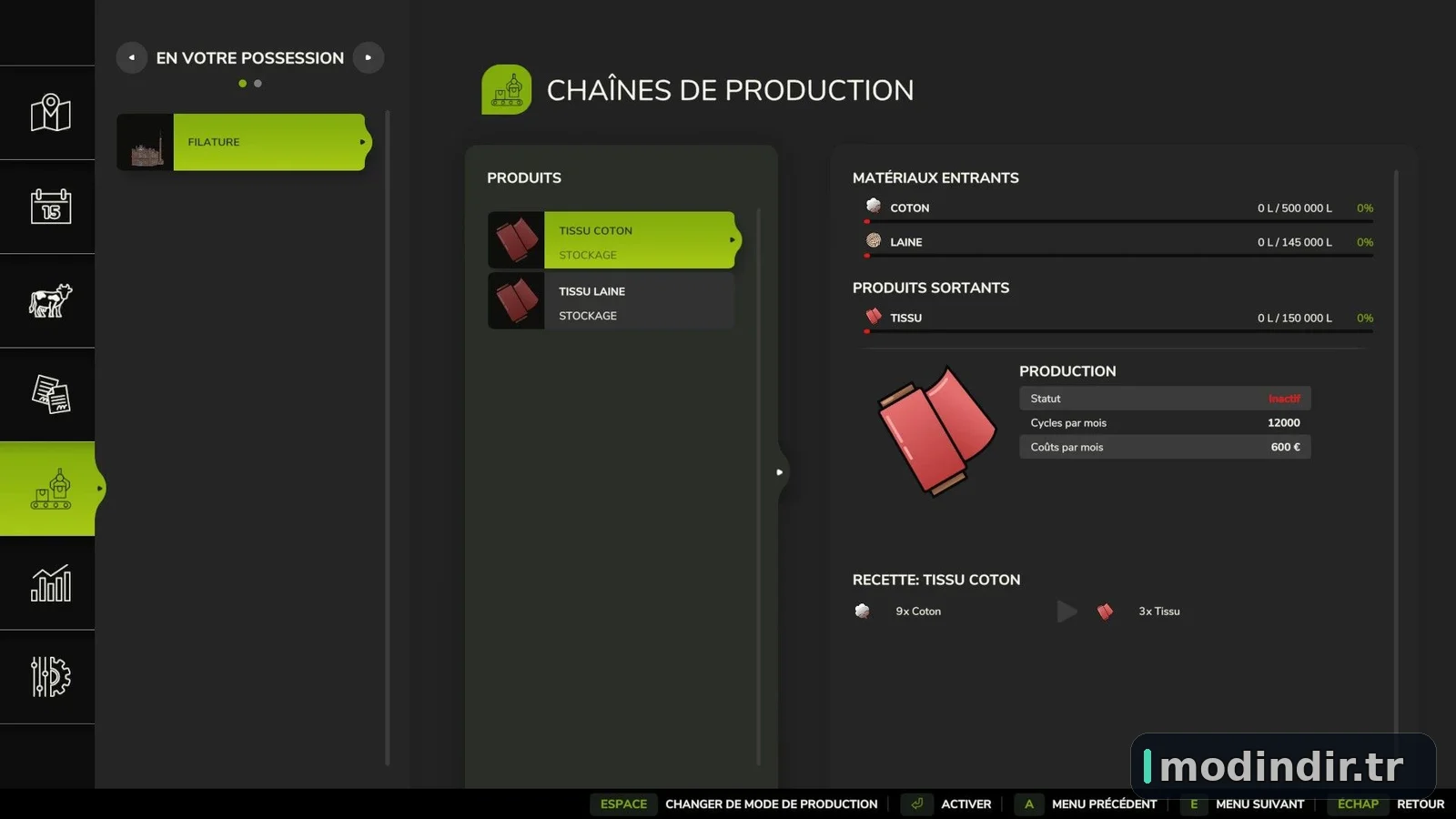The height and width of the screenshot is (819, 1456).
Task: Click the Espace key hint button
Action: tap(623, 804)
